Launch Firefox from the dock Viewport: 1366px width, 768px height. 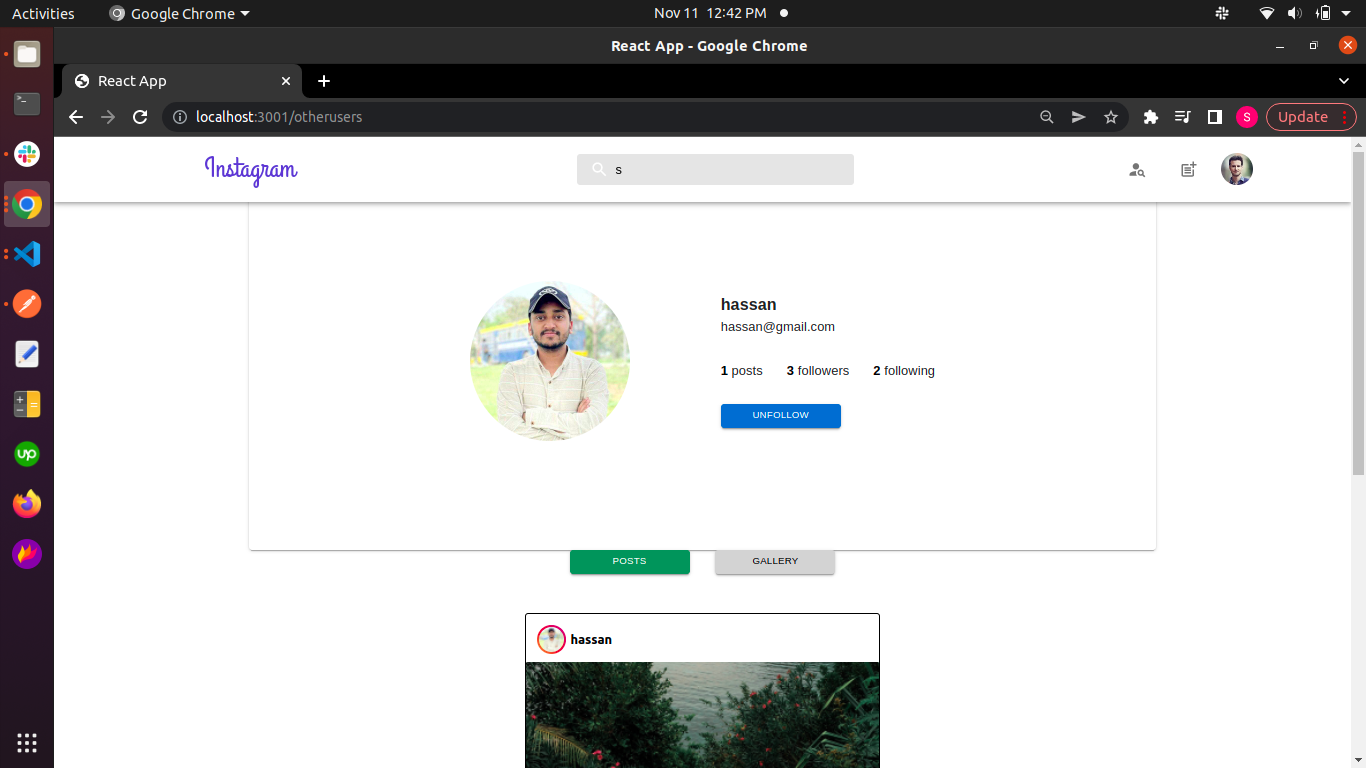pyautogui.click(x=26, y=504)
